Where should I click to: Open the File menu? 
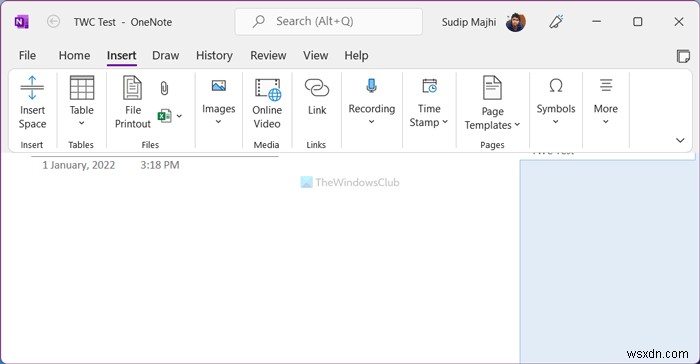[x=27, y=55]
